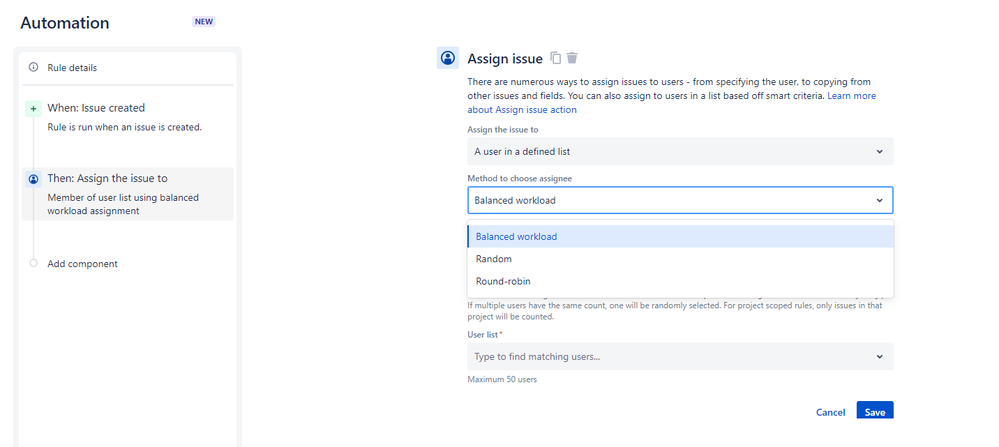Duplicate the Assign issue component with the copy icon
This screenshot has width=999, height=447.
coord(556,58)
